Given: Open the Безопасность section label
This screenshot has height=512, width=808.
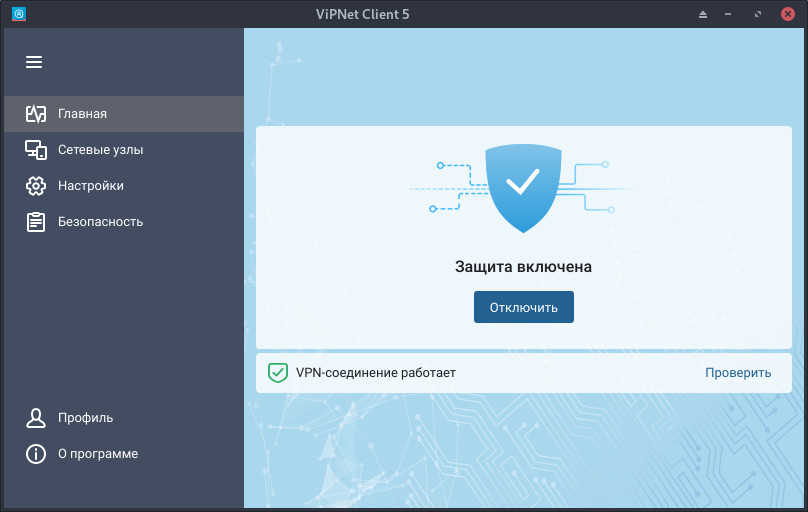Looking at the screenshot, I should pos(100,222).
